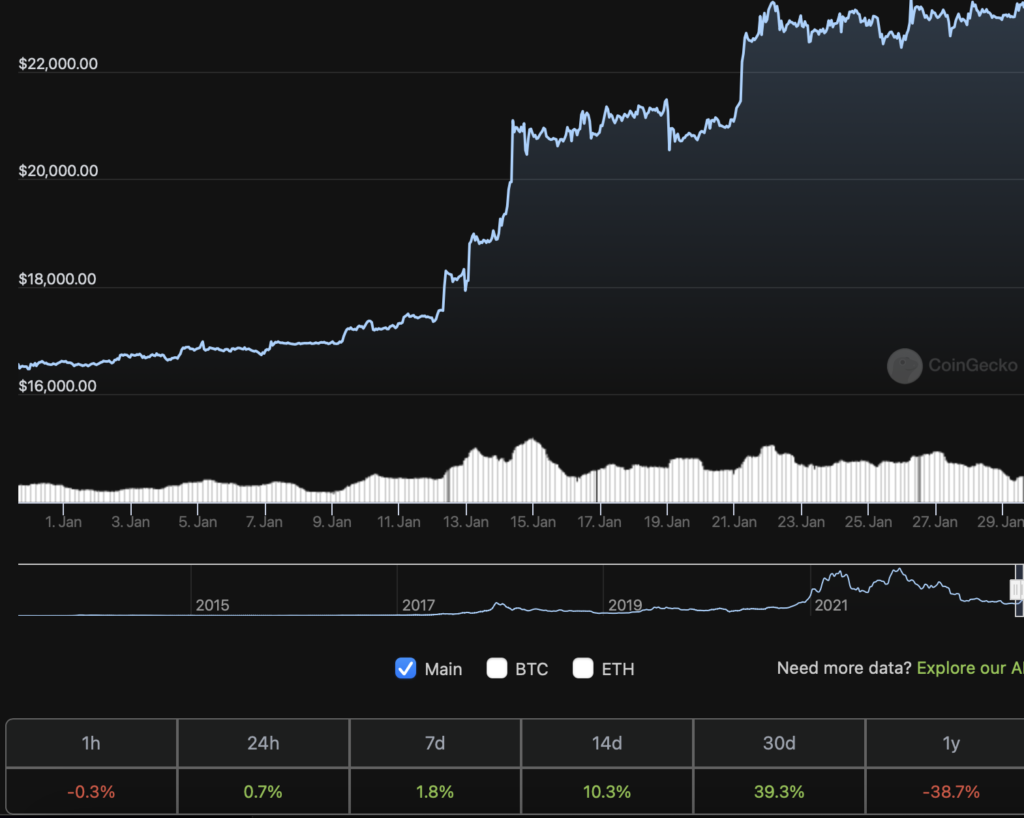Click the 1h column header
The width and height of the screenshot is (1024, 818).
[x=91, y=743]
